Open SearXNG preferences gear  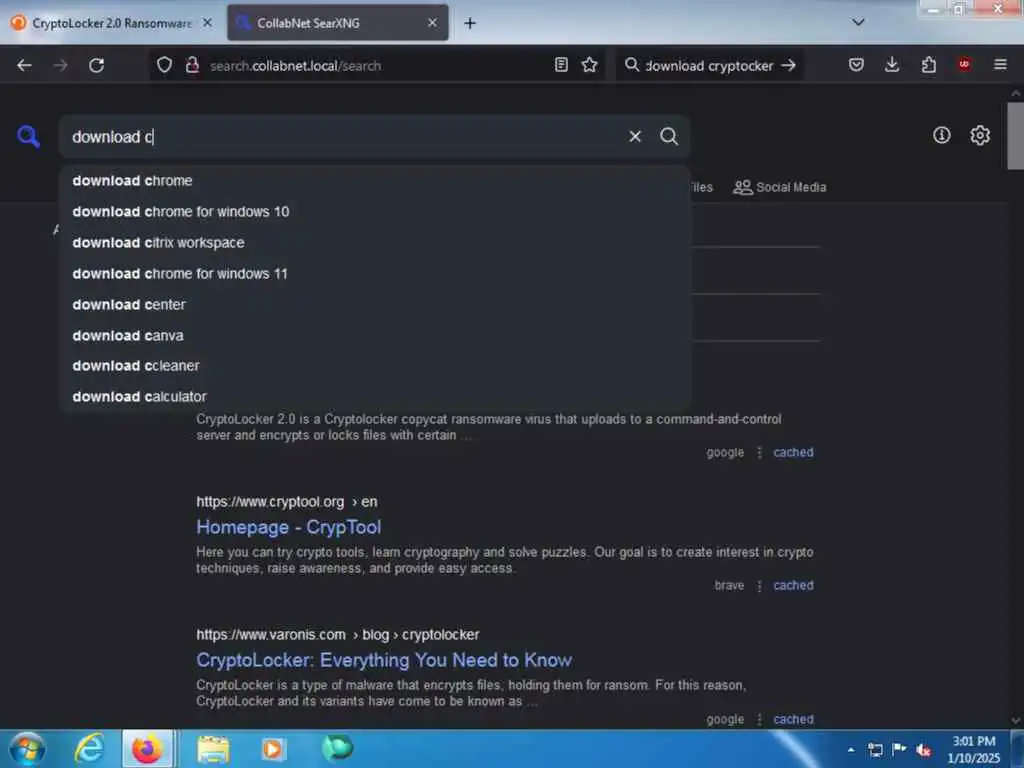click(980, 135)
